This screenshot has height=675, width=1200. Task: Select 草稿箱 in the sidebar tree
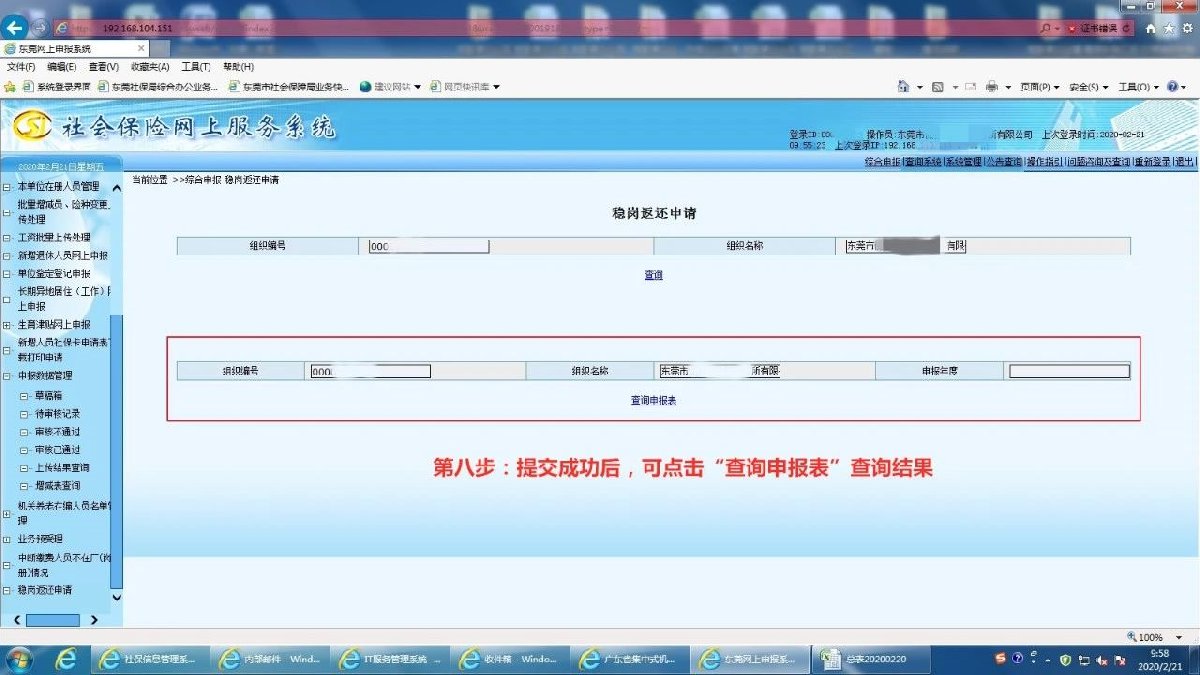[49, 396]
